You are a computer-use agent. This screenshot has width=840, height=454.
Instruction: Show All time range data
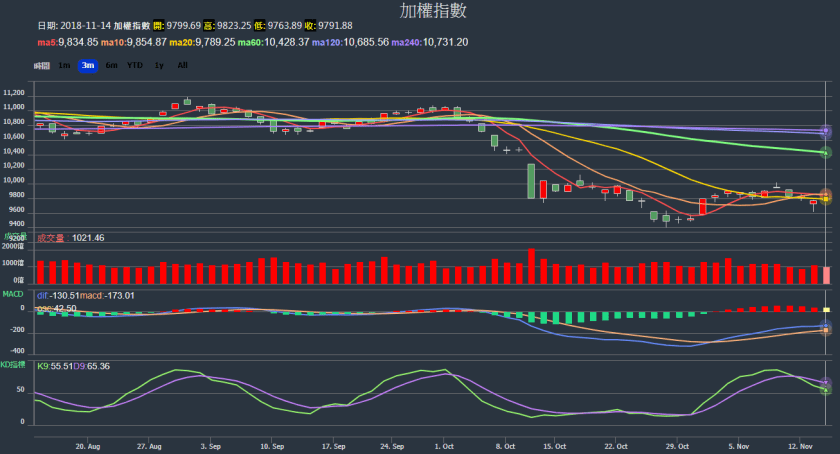coord(182,65)
